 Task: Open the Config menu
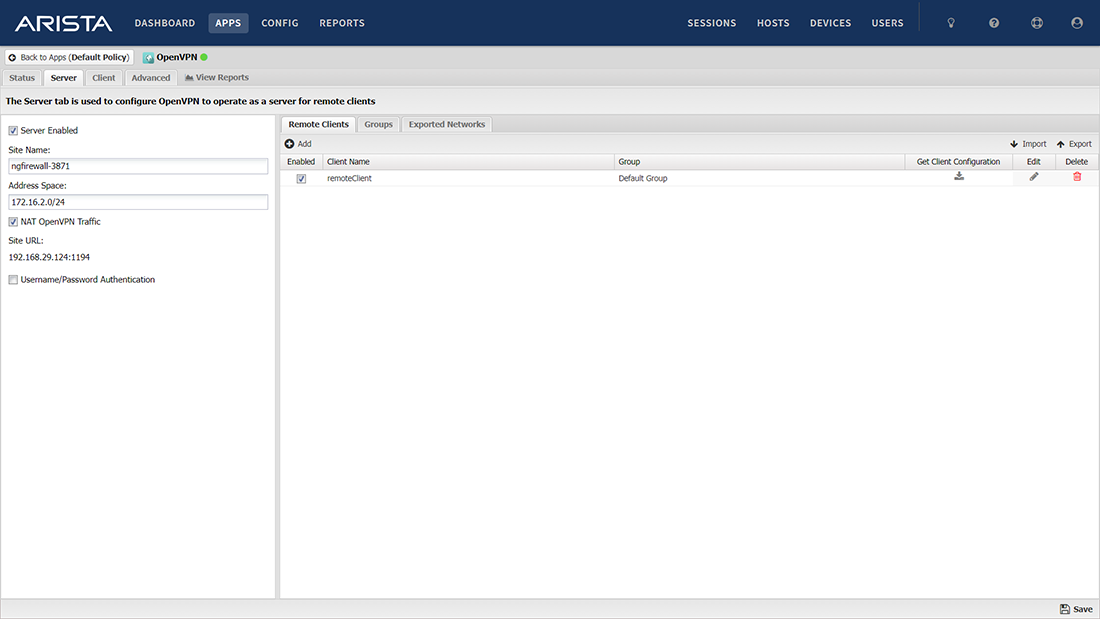tap(280, 23)
